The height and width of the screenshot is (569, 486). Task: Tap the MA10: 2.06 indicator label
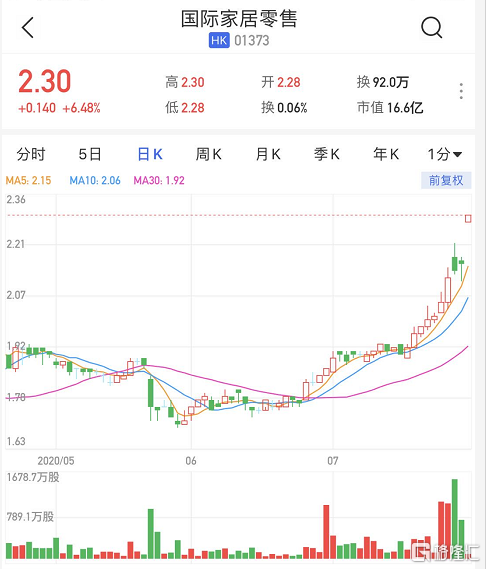(x=95, y=180)
